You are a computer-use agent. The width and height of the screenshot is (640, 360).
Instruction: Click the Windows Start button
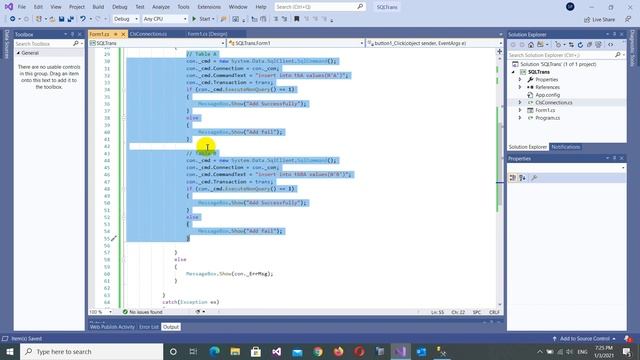click(10, 351)
